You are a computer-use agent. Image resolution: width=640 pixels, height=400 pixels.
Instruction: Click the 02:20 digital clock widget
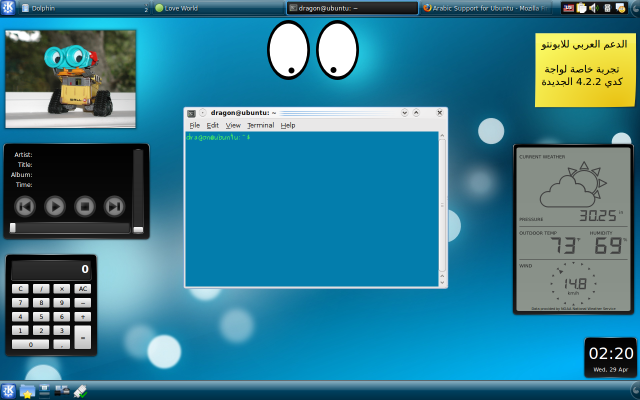[611, 358]
